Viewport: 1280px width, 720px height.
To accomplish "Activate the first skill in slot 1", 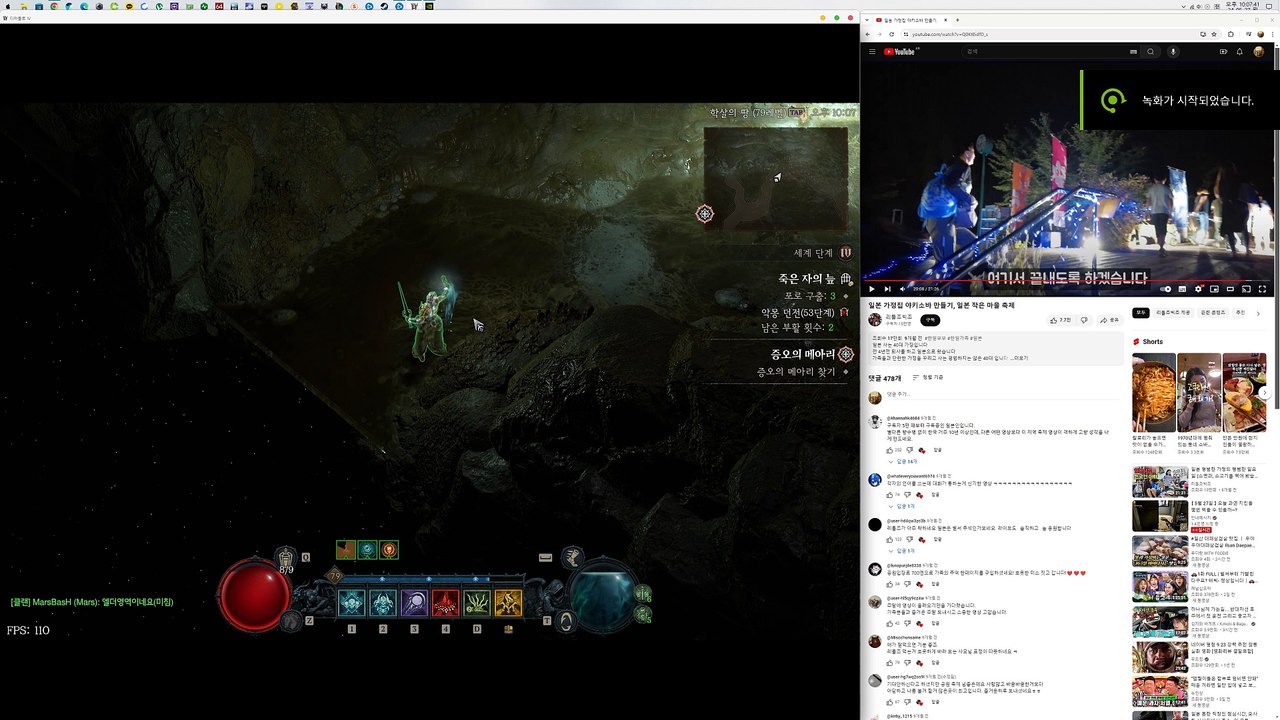I will 351,603.
